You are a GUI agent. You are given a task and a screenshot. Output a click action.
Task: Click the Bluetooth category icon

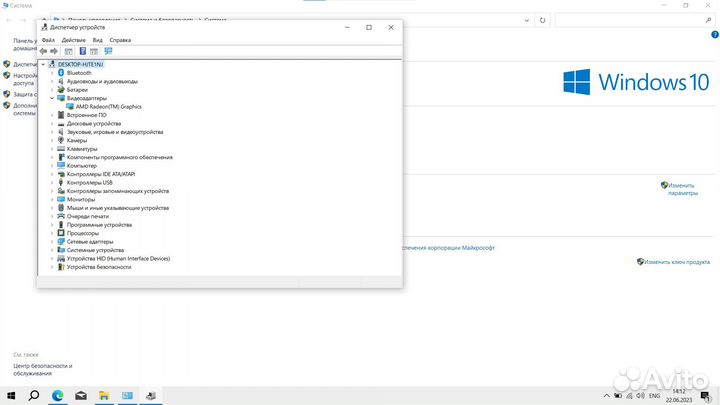[61, 73]
